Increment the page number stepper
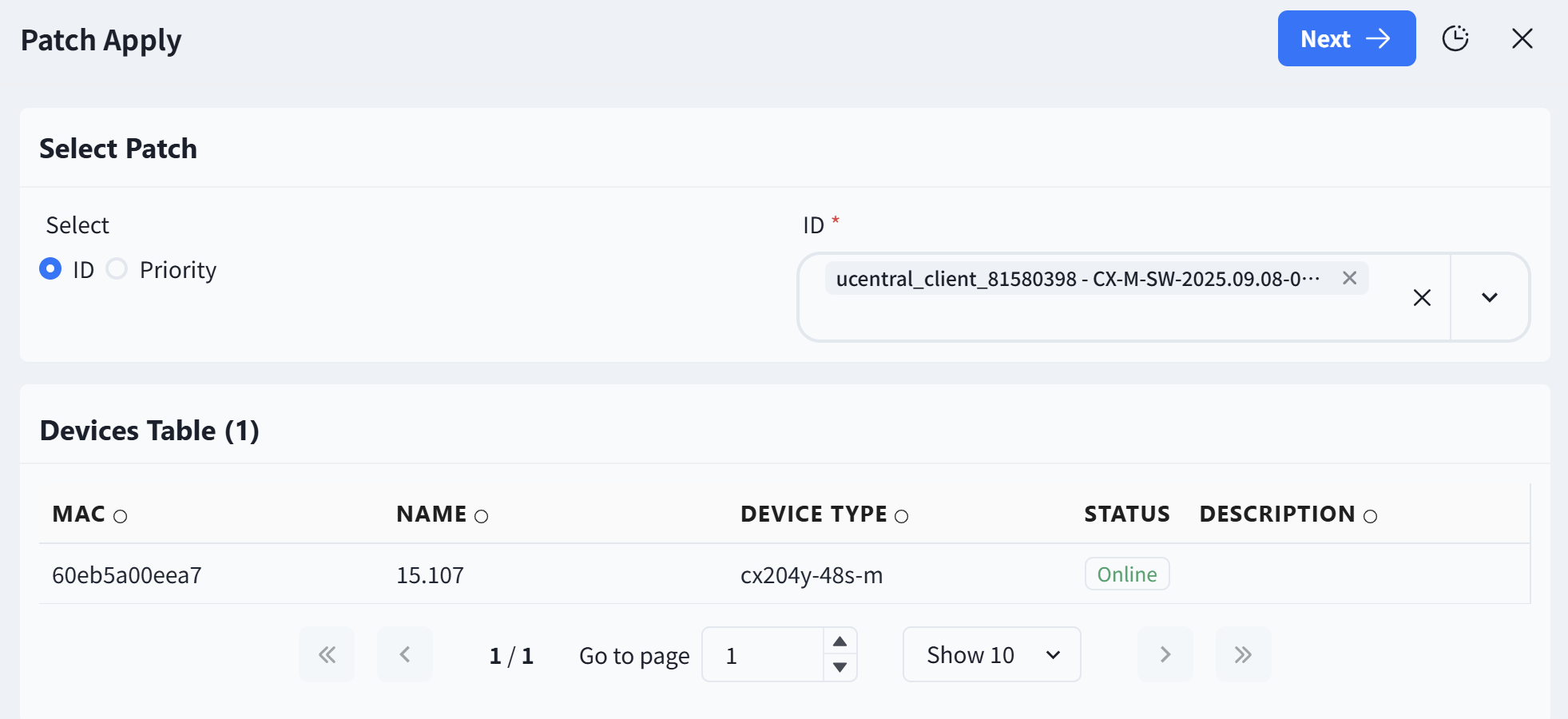 [x=840, y=642]
